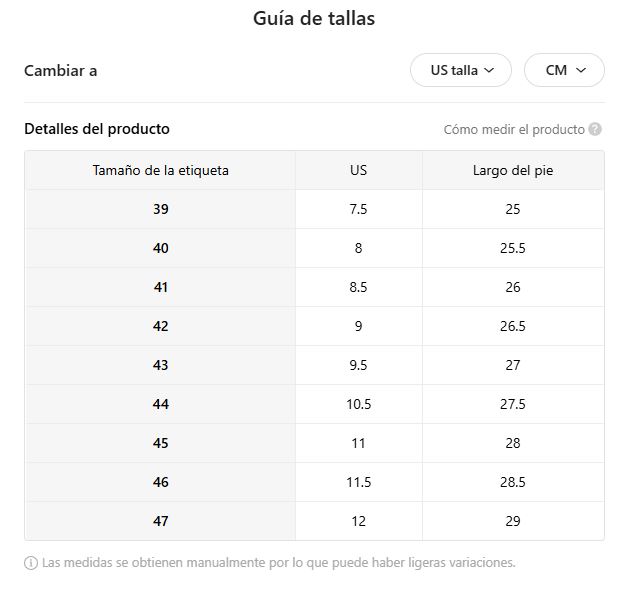This screenshot has height=603, width=639.
Task: Click the info icon before the measurement note
Action: tap(30, 562)
